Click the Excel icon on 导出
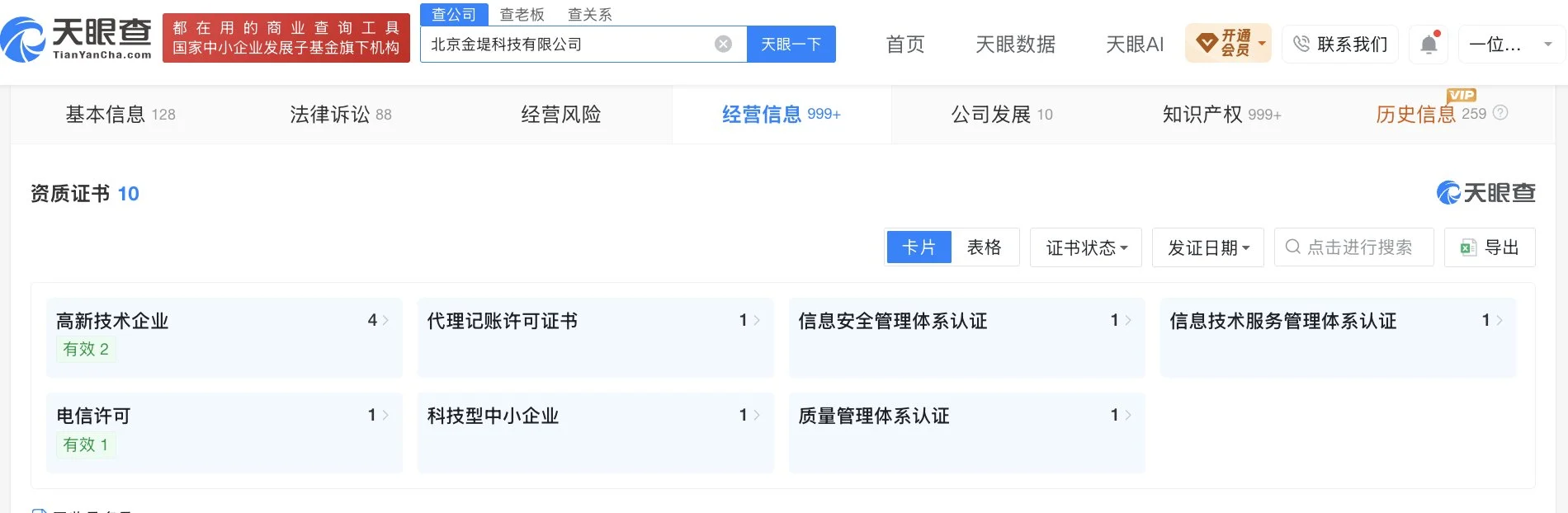The width and height of the screenshot is (1568, 513). pos(1468,247)
